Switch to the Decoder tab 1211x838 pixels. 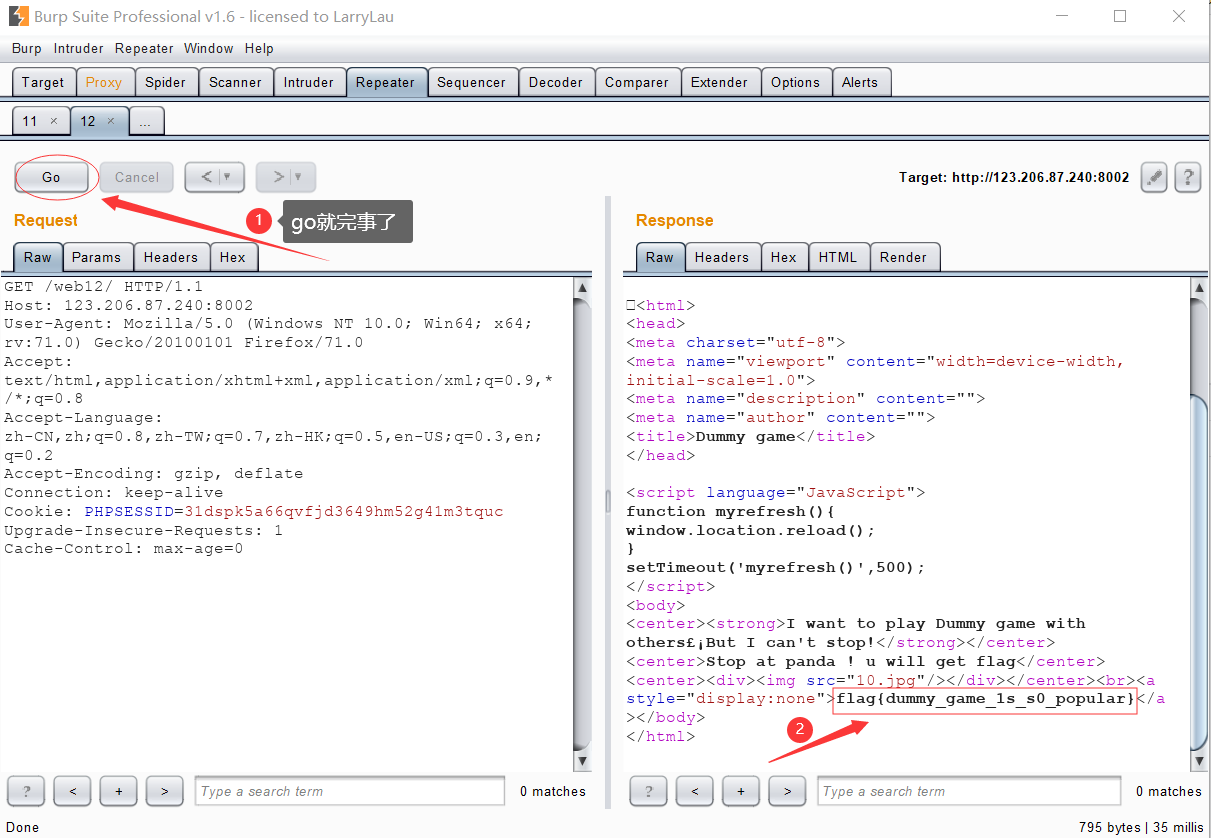[x=556, y=82]
